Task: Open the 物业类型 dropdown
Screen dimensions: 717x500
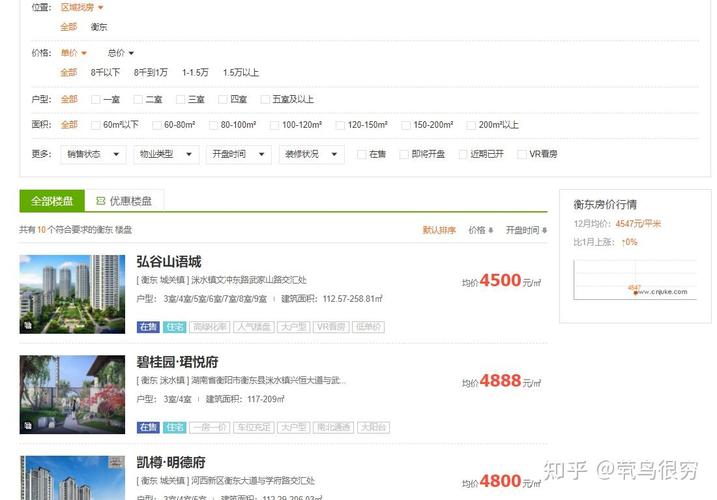Action: pyautogui.click(x=166, y=154)
